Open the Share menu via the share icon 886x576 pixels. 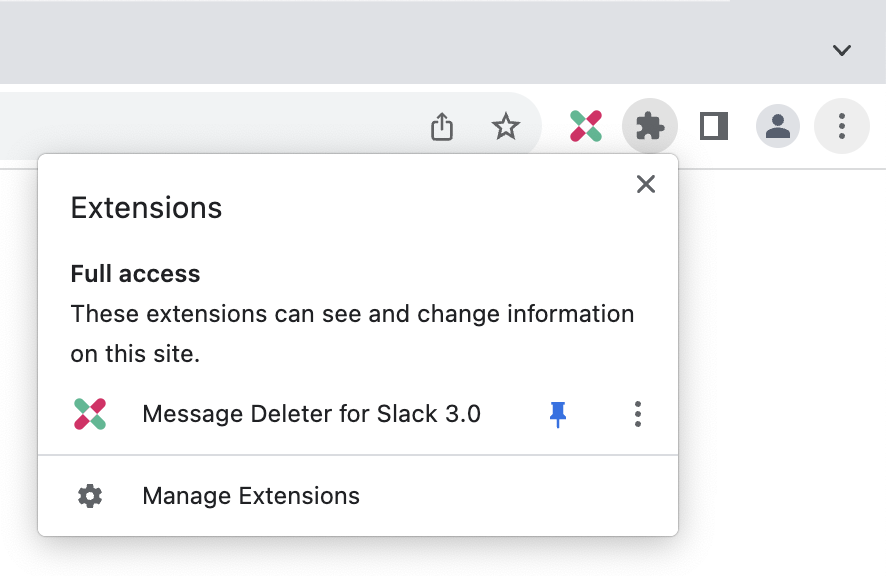442,126
